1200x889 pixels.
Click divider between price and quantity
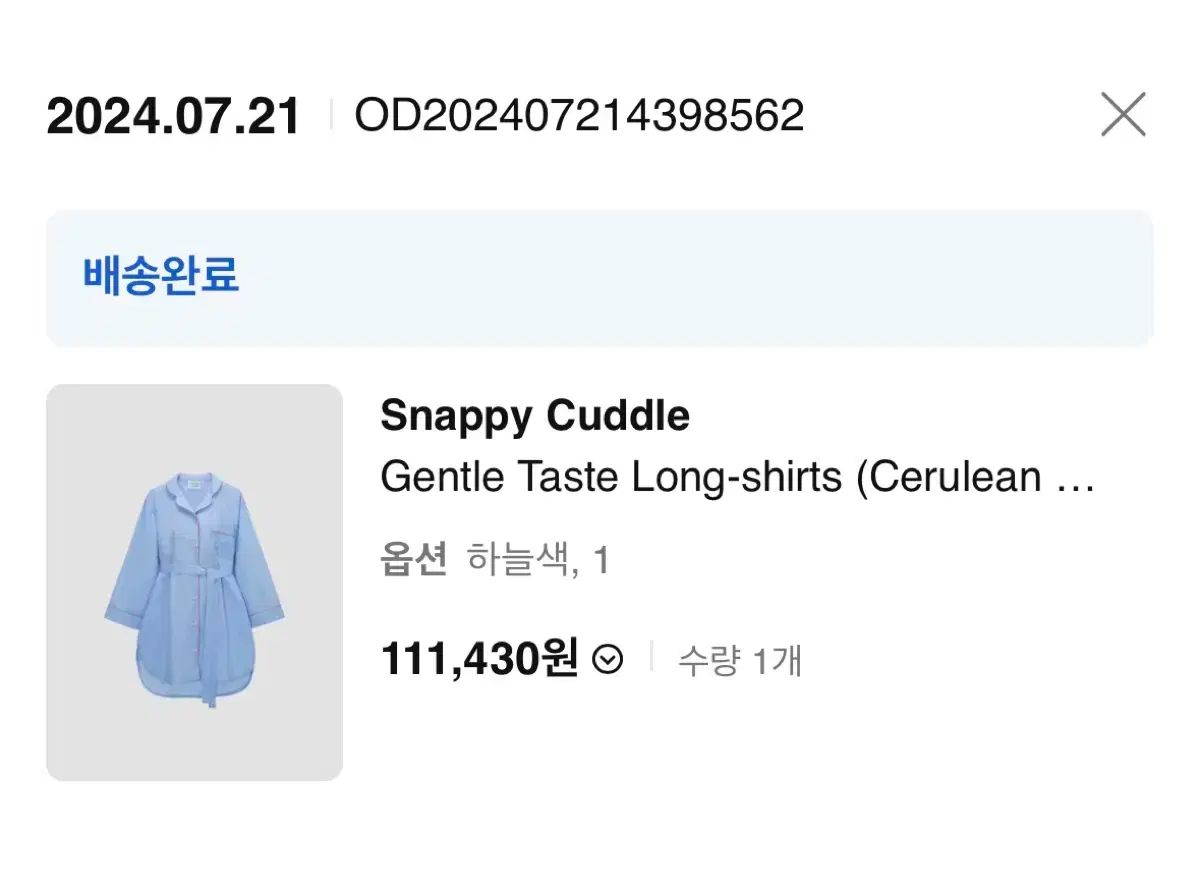[651, 658]
